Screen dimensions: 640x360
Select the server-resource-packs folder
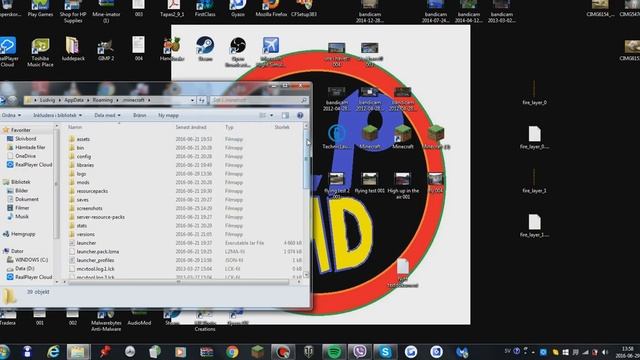100,217
